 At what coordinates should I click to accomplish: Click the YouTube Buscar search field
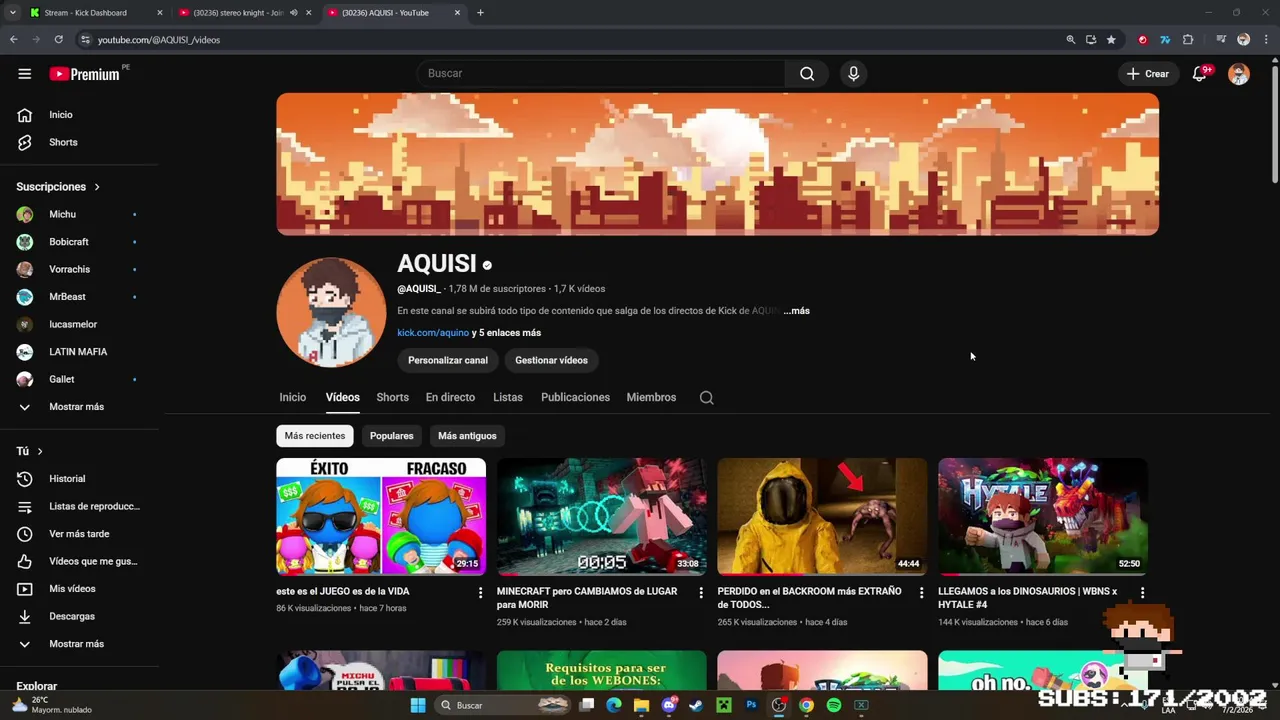(601, 73)
